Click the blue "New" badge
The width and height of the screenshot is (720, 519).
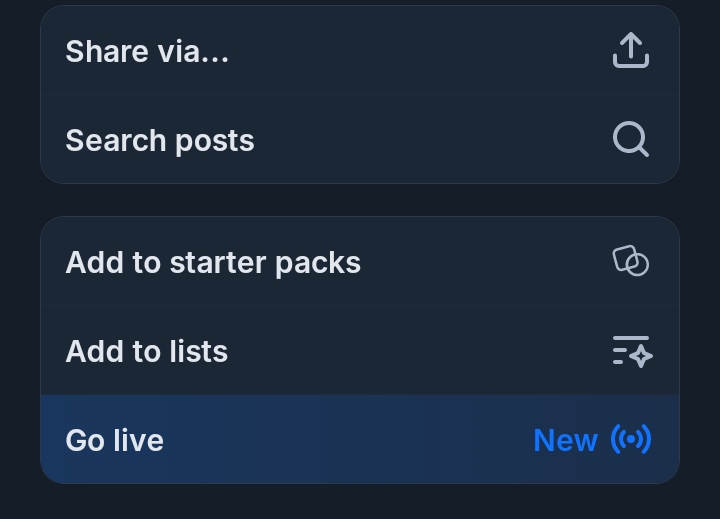click(x=565, y=440)
